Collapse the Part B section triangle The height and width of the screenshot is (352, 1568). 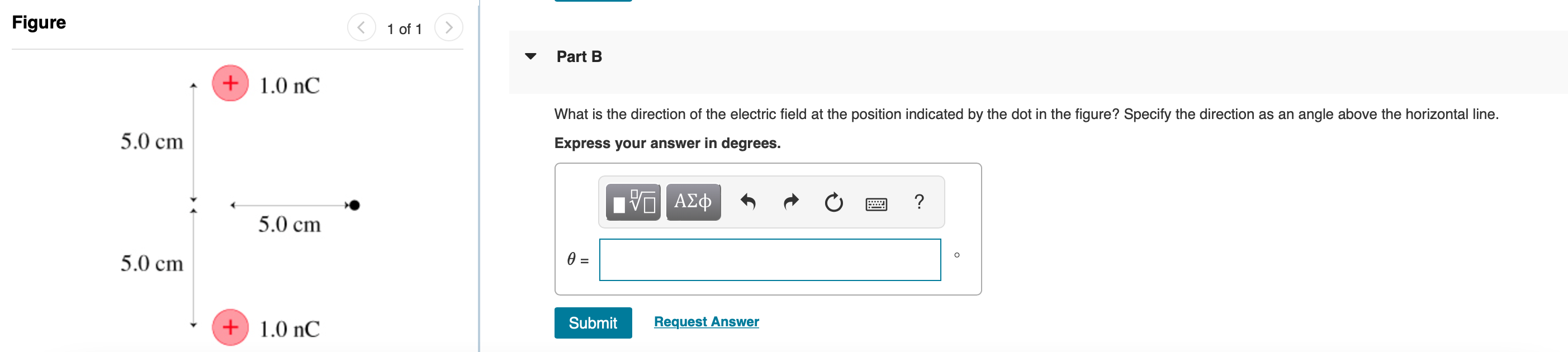click(x=530, y=56)
